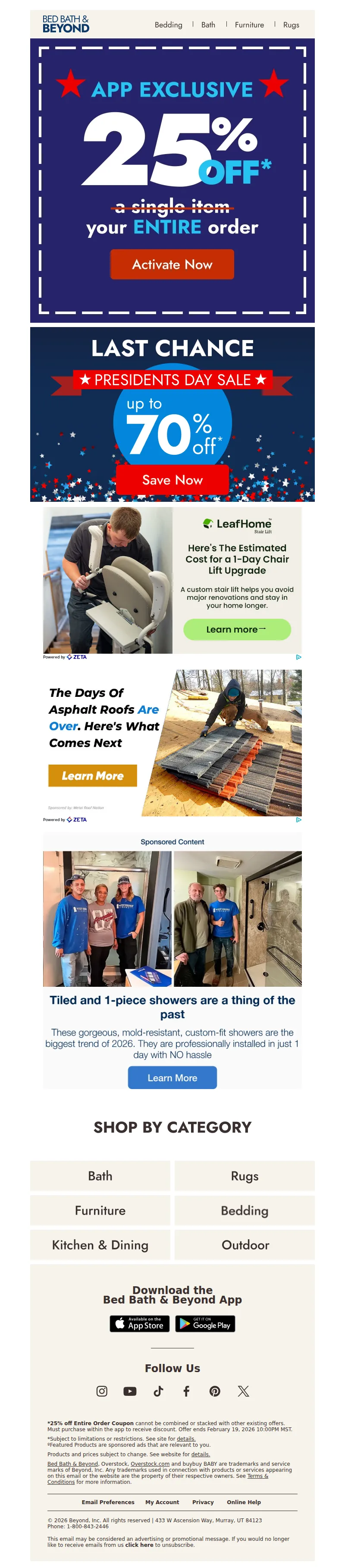This screenshot has height=1568, width=345.
Task: Click Save Now on Presidents Day sale
Action: [x=172, y=480]
